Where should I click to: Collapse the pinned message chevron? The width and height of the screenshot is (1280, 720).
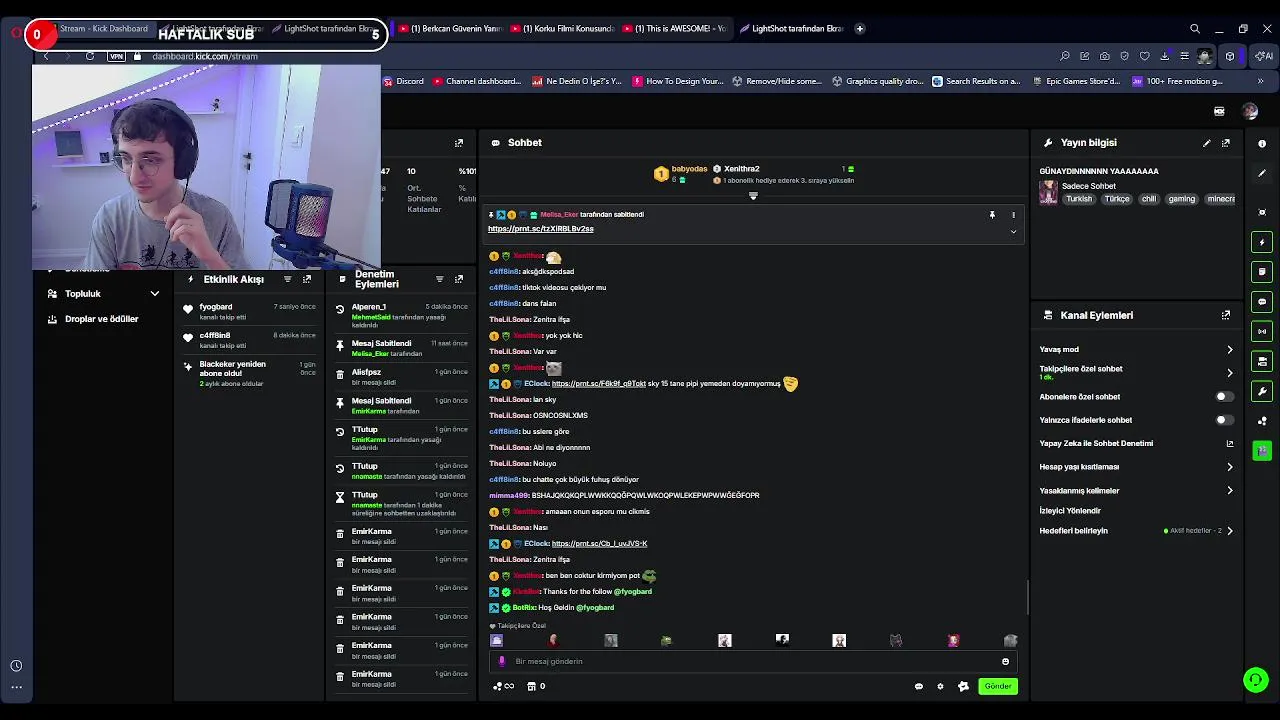click(x=1013, y=231)
